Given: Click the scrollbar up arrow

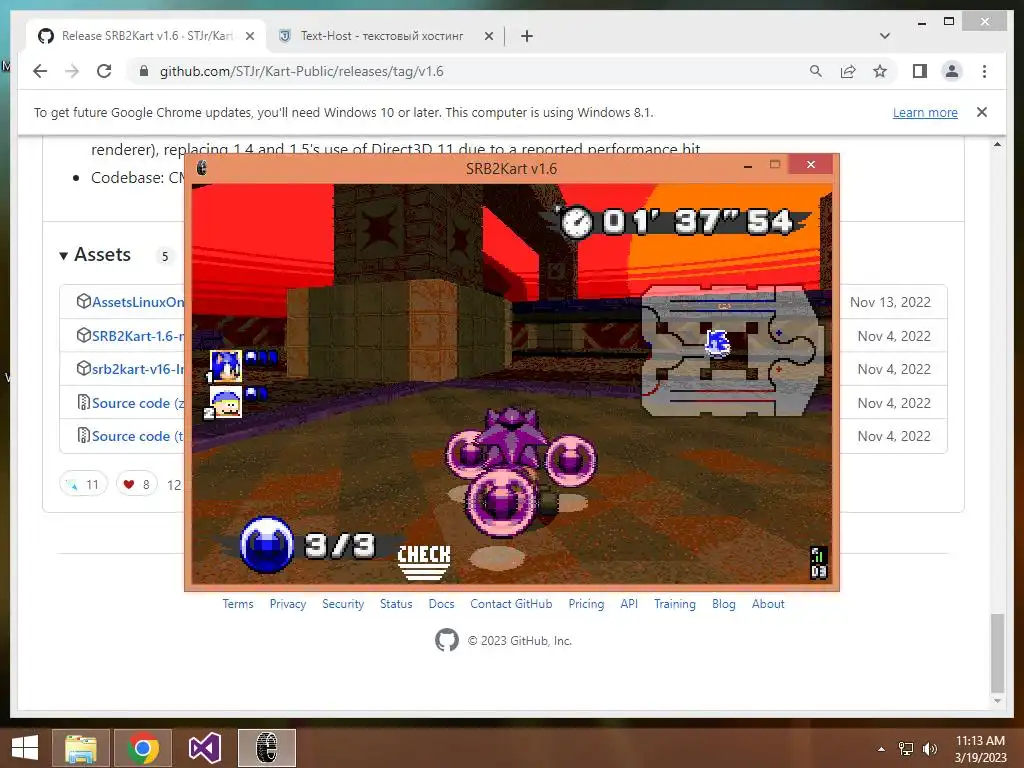Looking at the screenshot, I should [x=997, y=144].
